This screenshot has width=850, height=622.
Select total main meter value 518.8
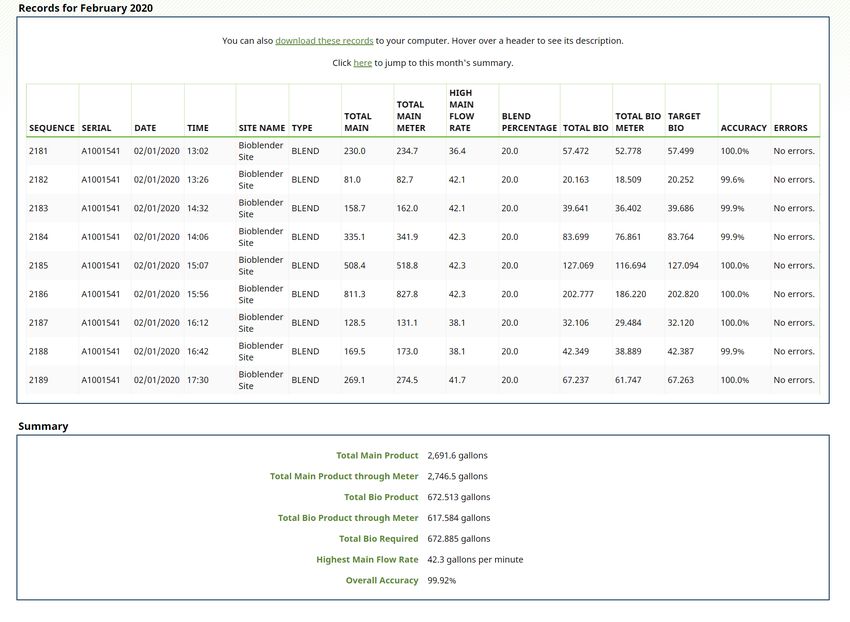coord(407,266)
